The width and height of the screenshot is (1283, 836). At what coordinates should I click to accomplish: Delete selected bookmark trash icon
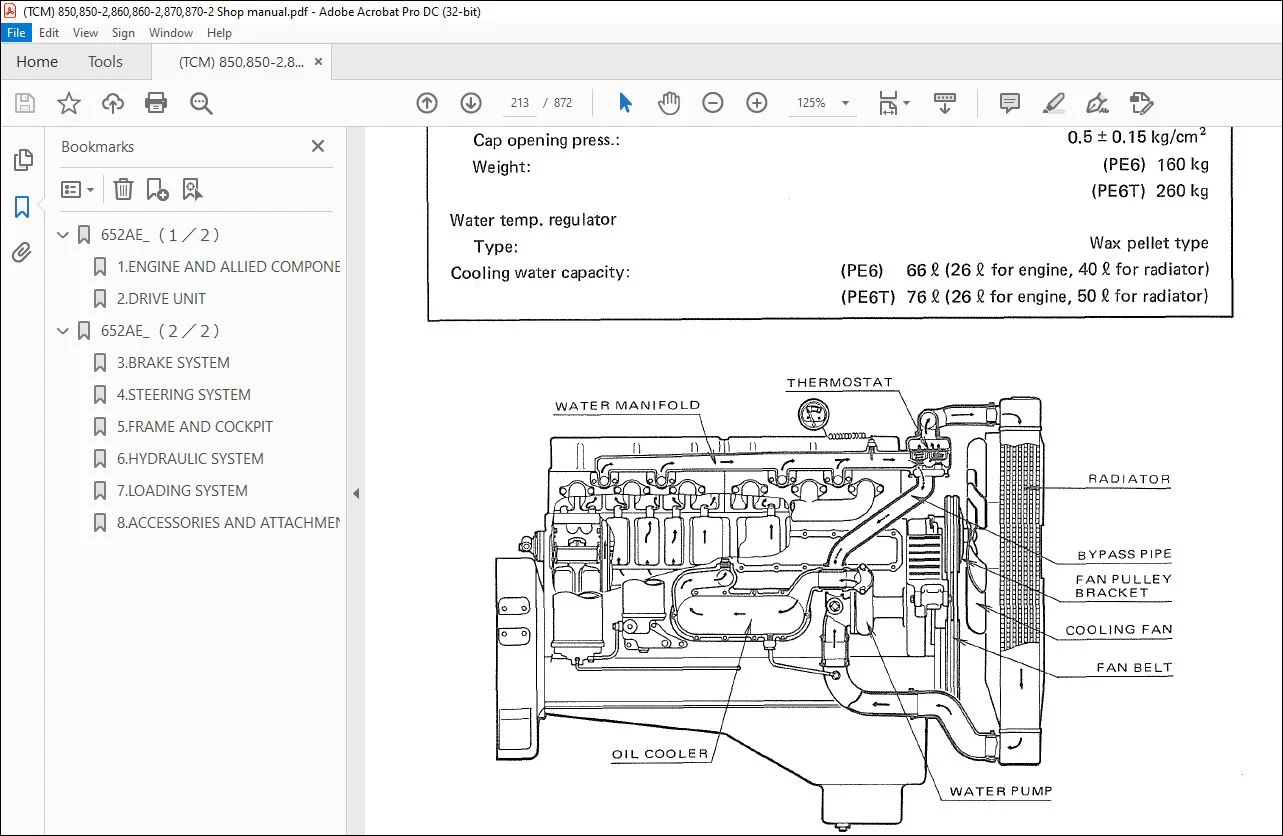click(122, 189)
